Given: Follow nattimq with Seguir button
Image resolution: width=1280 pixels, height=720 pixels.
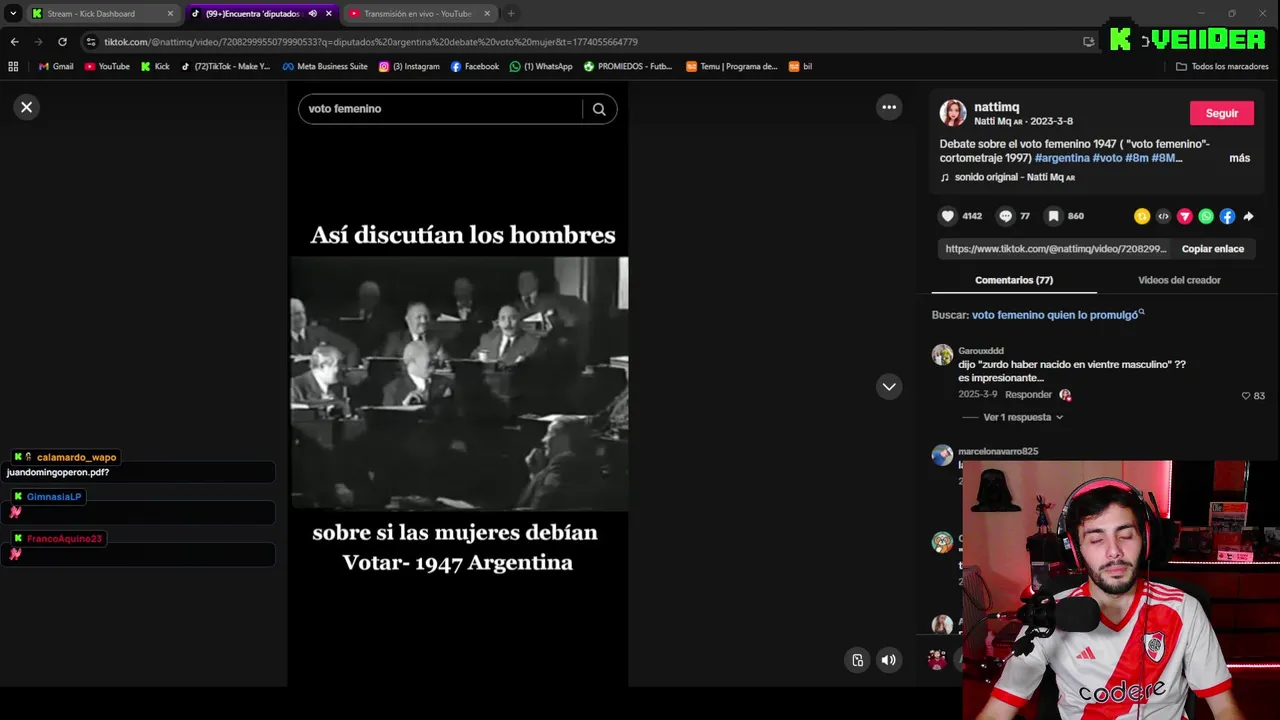Looking at the screenshot, I should (x=1221, y=113).
